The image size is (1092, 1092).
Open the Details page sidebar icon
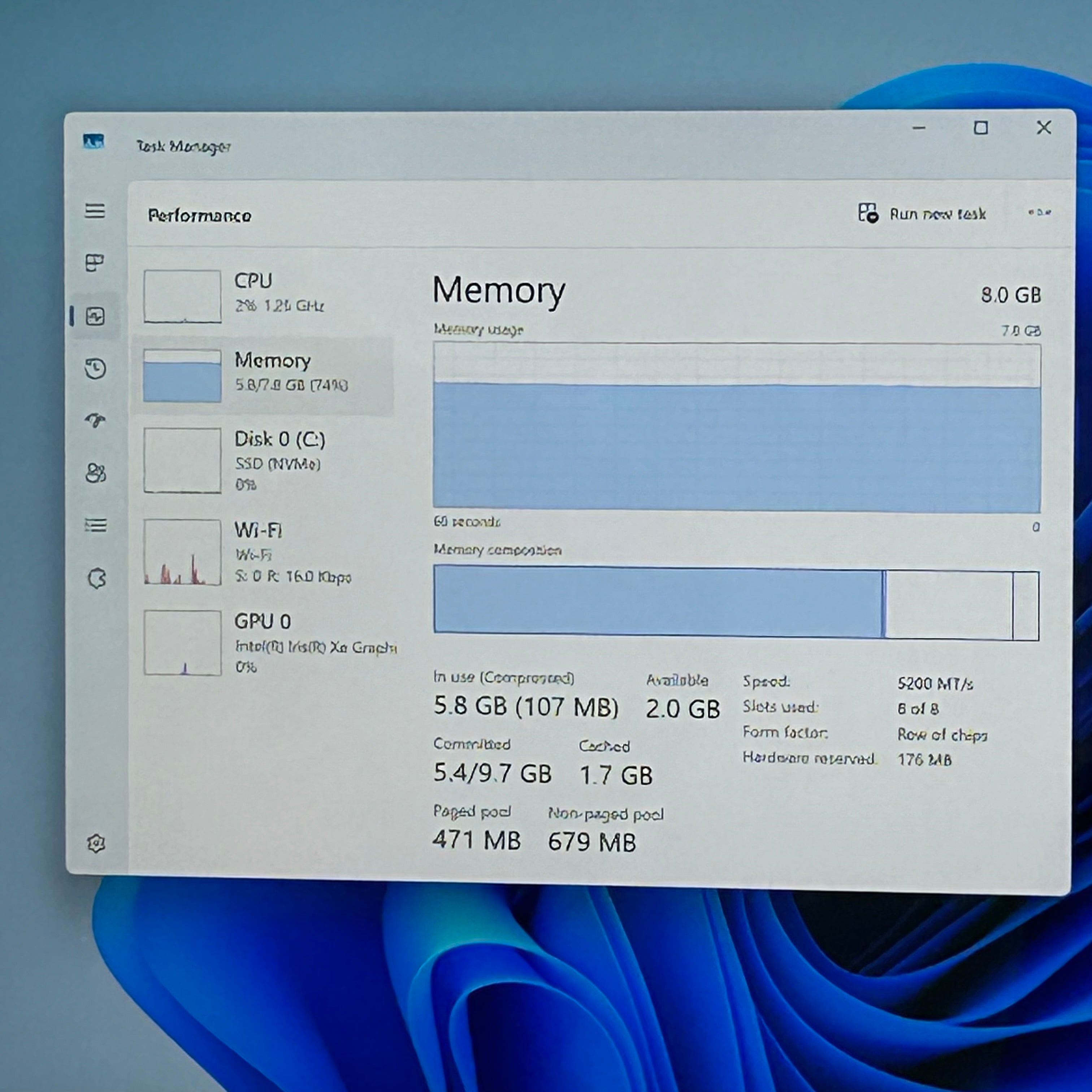(x=96, y=525)
